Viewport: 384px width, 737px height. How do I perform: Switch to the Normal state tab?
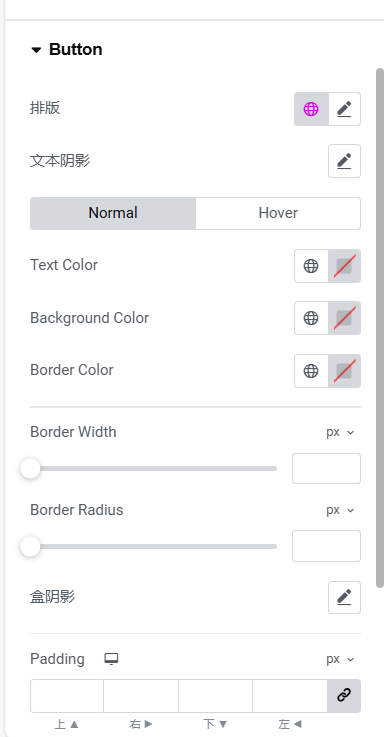coord(113,213)
